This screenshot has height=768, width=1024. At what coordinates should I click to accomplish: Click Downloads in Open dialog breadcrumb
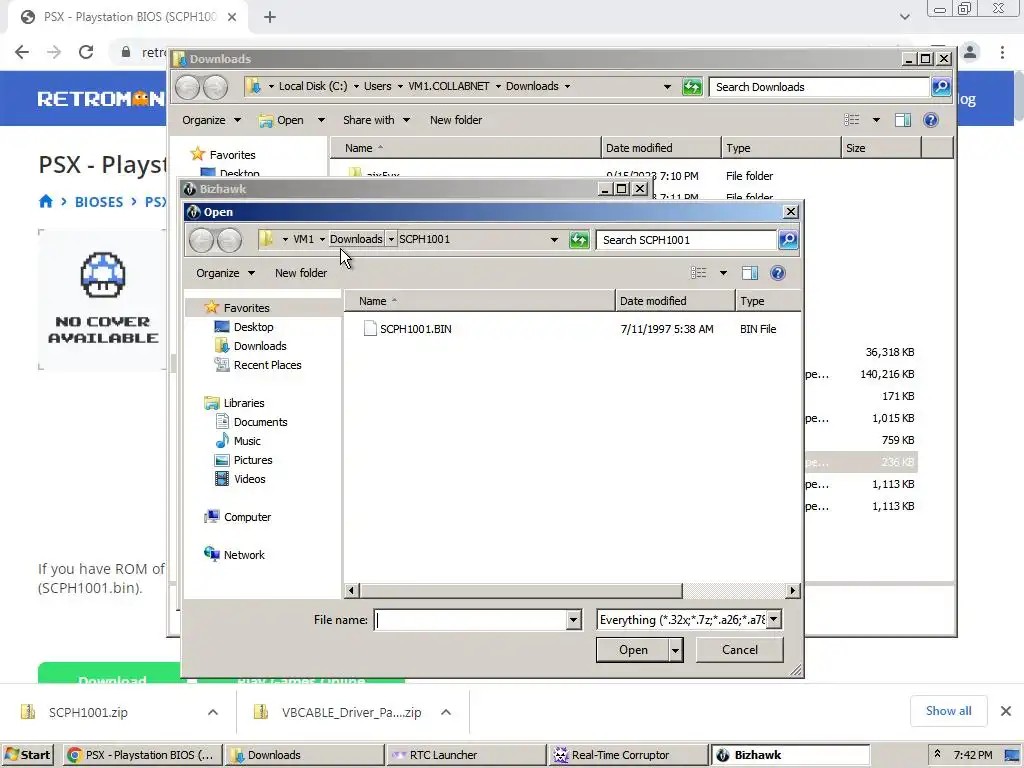[x=356, y=239]
